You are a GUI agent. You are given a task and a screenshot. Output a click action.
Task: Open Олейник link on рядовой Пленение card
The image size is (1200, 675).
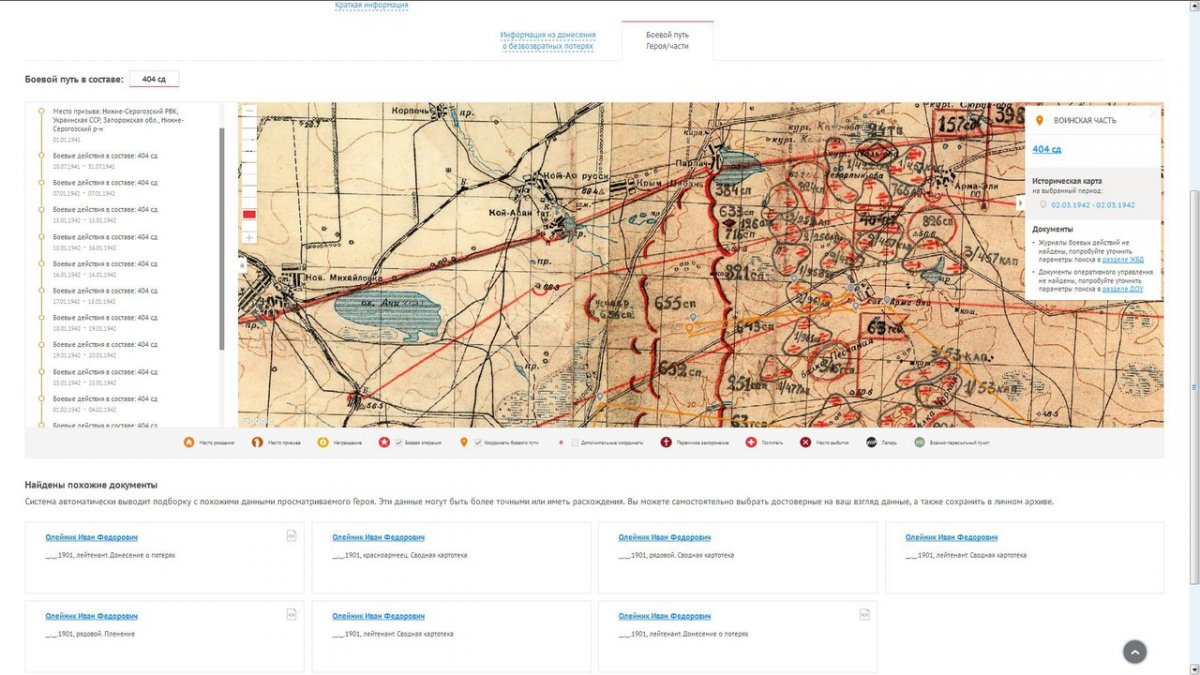[x=92, y=616]
